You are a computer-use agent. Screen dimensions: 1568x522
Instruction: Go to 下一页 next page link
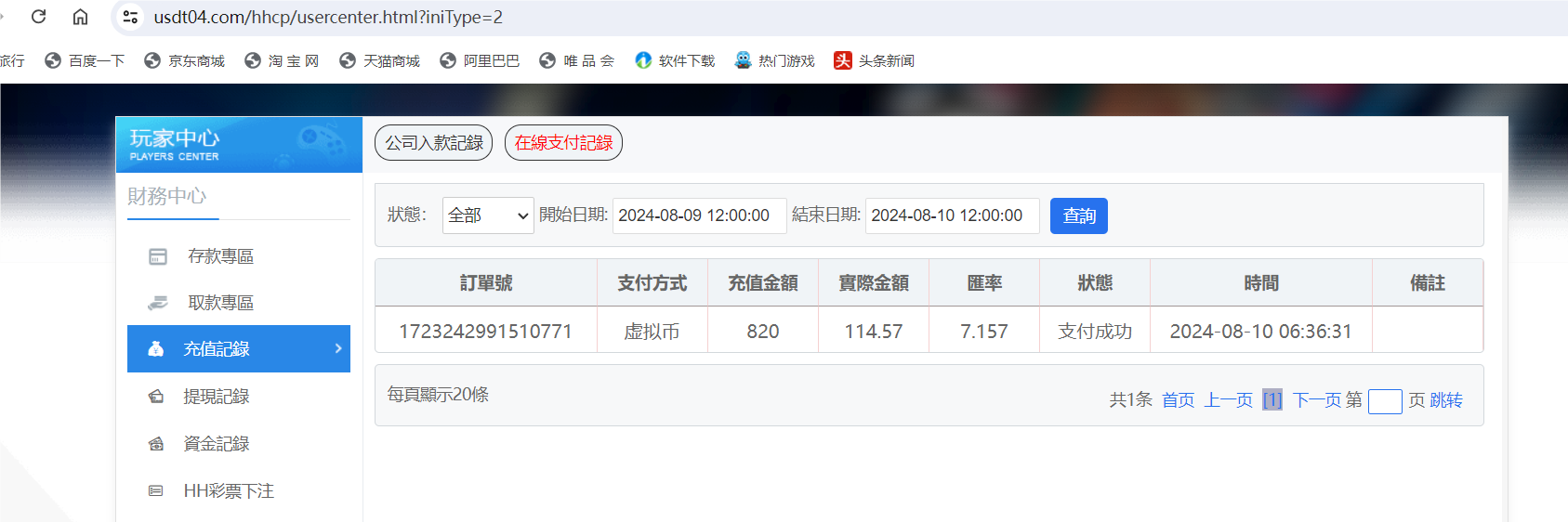tap(1317, 400)
